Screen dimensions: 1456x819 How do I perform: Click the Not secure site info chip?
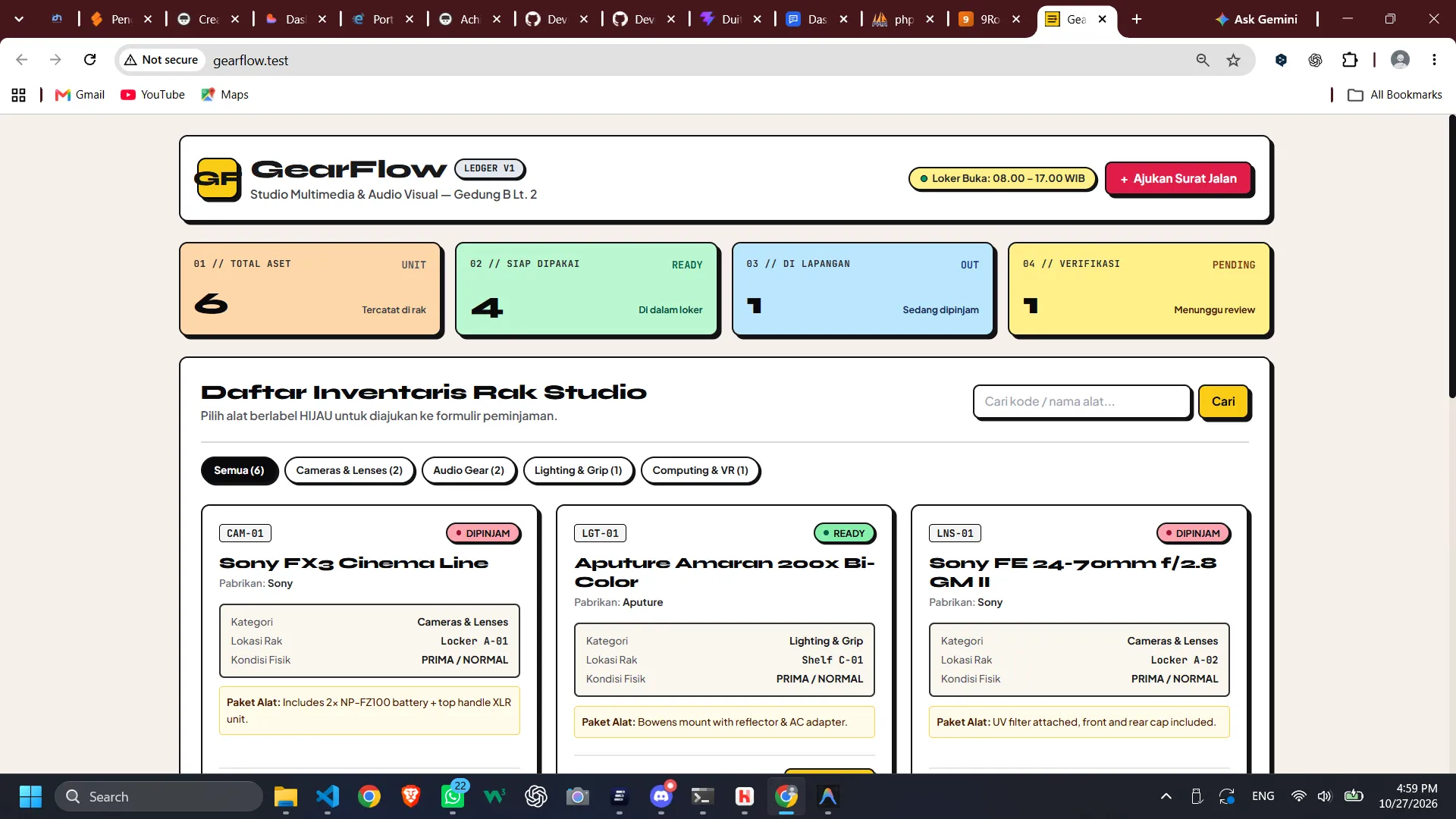(162, 60)
